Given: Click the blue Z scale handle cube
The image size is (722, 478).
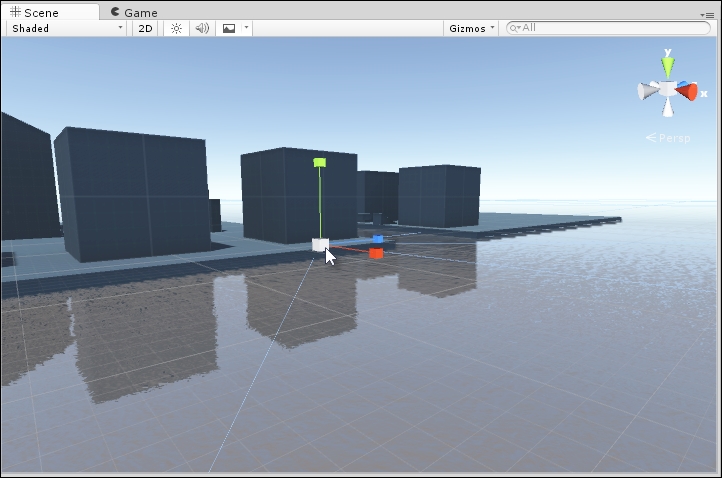Looking at the screenshot, I should 378,239.
